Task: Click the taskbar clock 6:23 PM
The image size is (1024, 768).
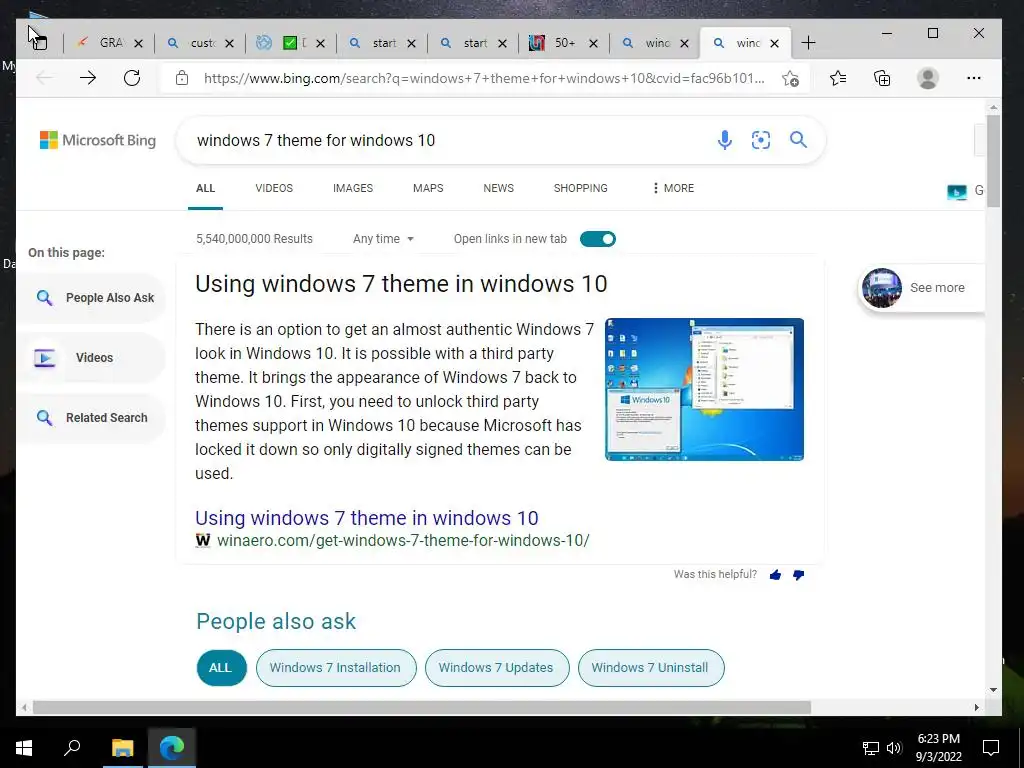Action: (x=938, y=739)
